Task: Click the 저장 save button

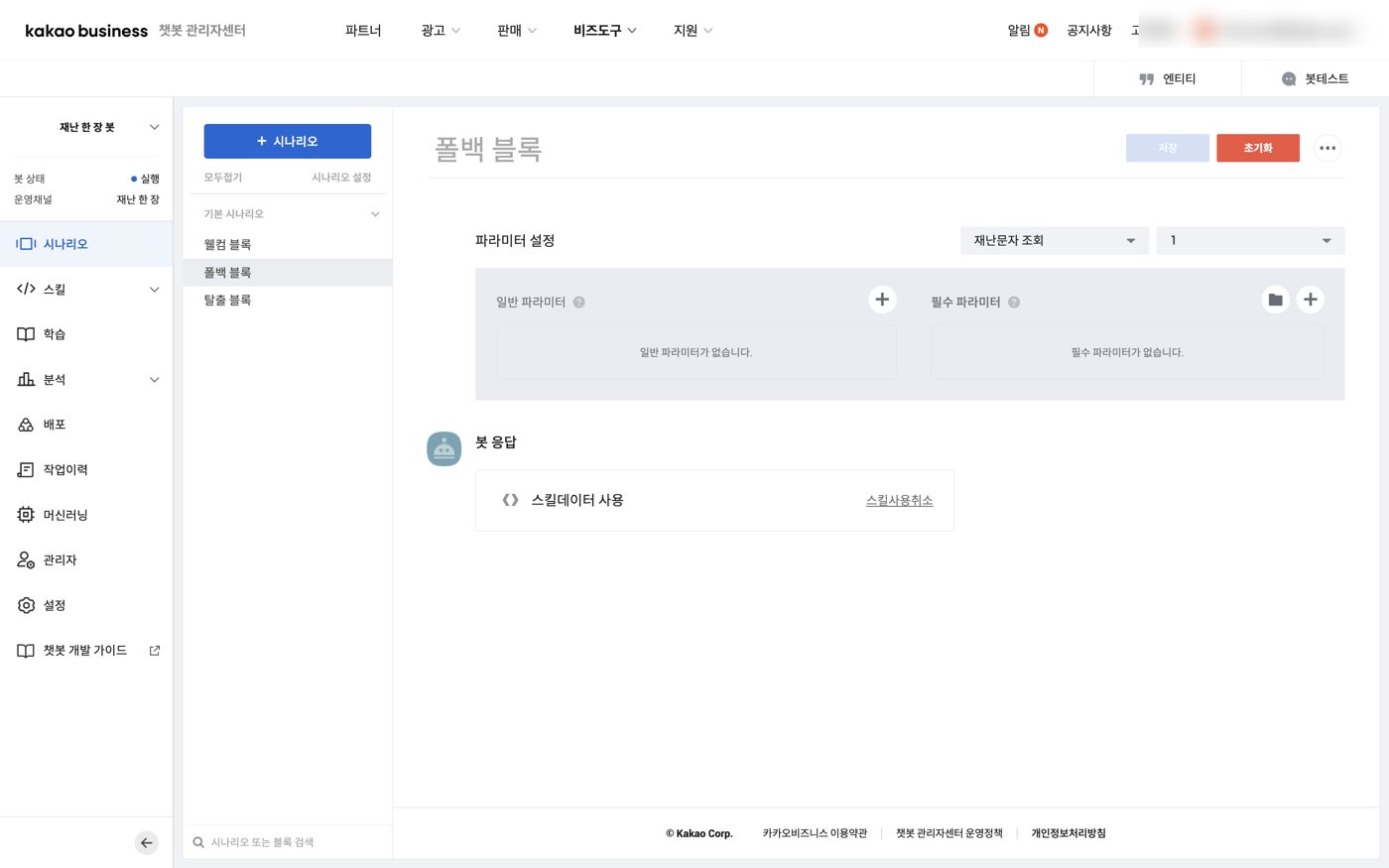Action: [x=1168, y=148]
